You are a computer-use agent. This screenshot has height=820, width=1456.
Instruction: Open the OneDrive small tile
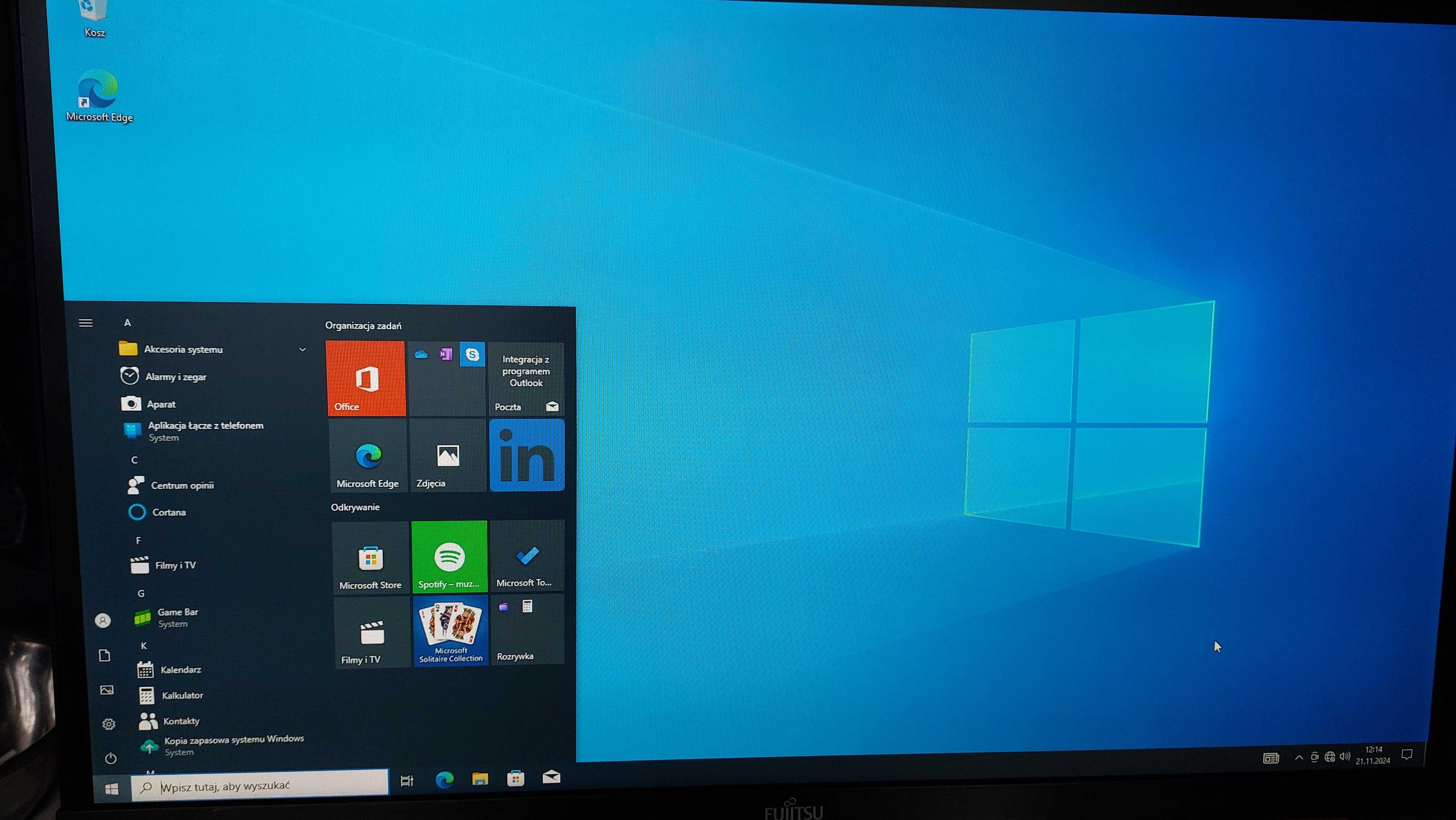(x=421, y=354)
